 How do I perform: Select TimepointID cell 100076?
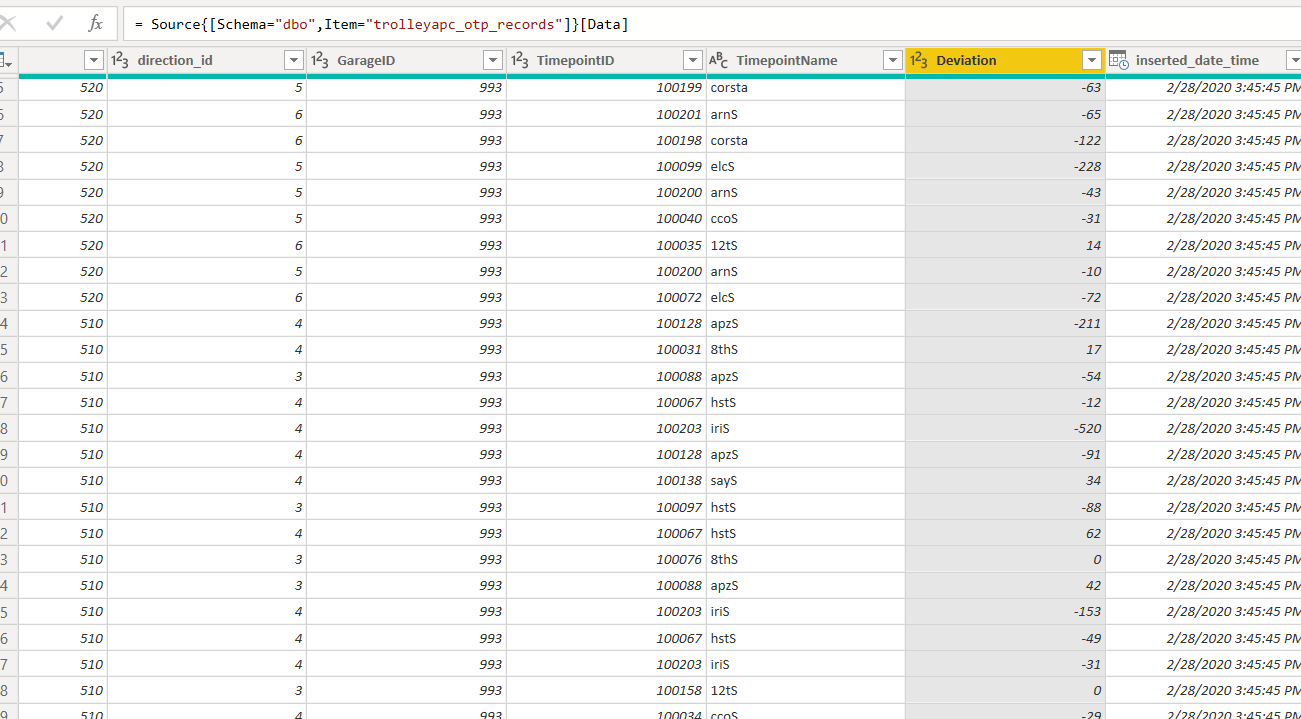point(606,559)
